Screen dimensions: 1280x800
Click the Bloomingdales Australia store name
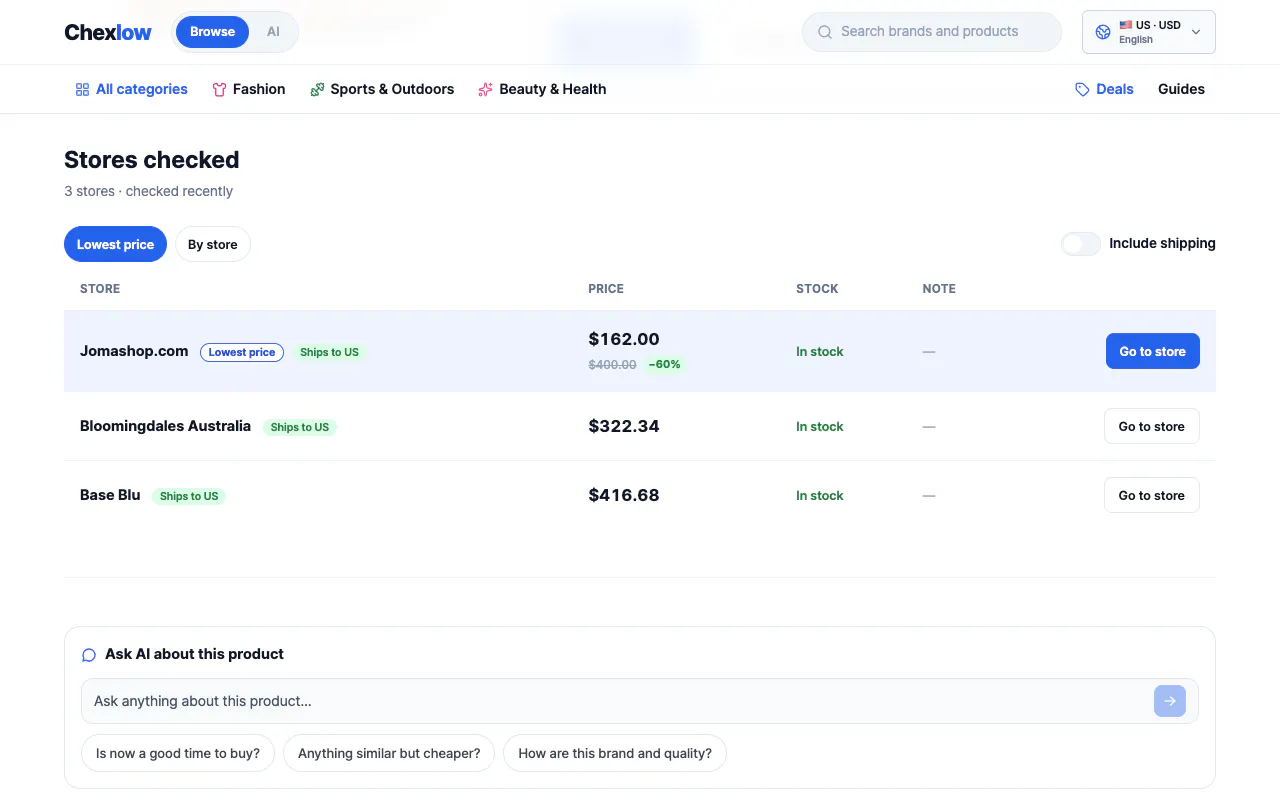(x=165, y=426)
